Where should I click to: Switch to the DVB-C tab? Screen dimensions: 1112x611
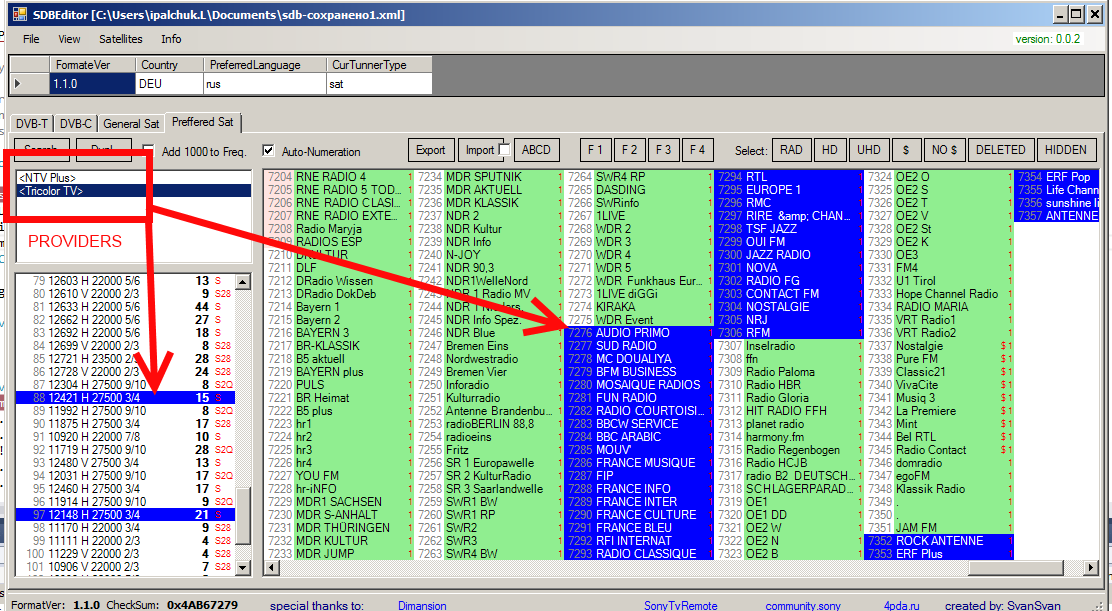(x=75, y=124)
